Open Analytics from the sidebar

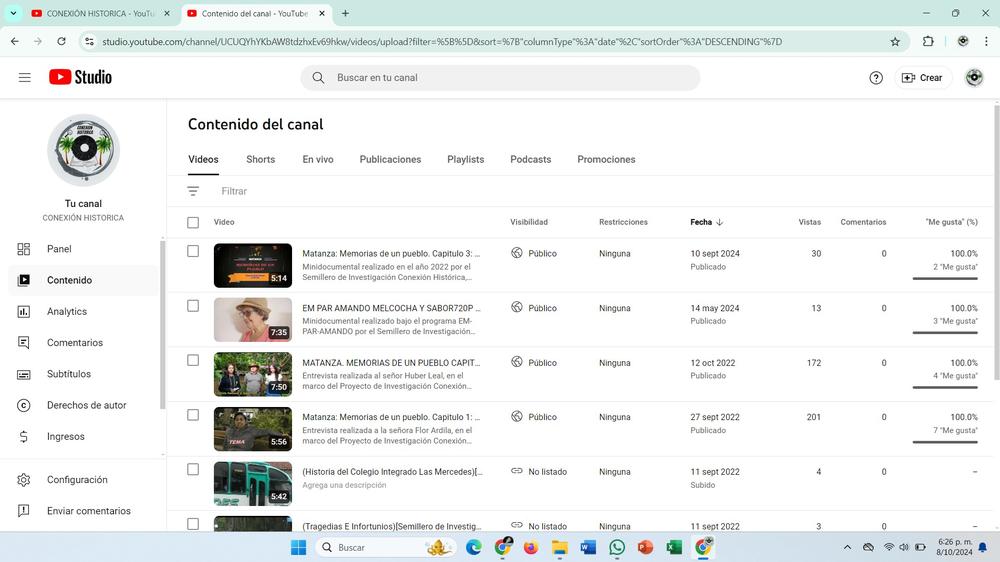(x=67, y=312)
